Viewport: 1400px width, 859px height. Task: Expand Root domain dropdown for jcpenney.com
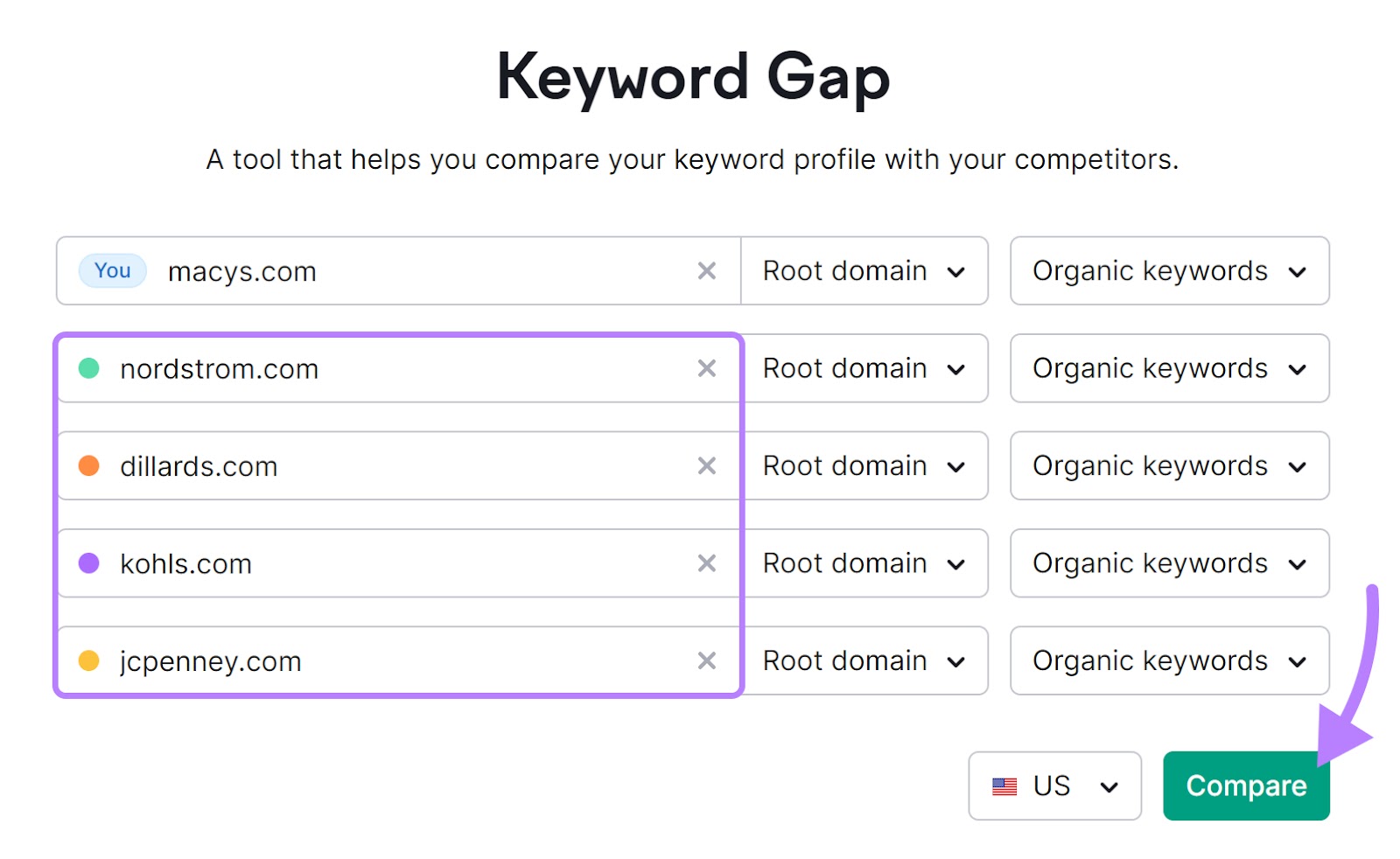point(864,660)
